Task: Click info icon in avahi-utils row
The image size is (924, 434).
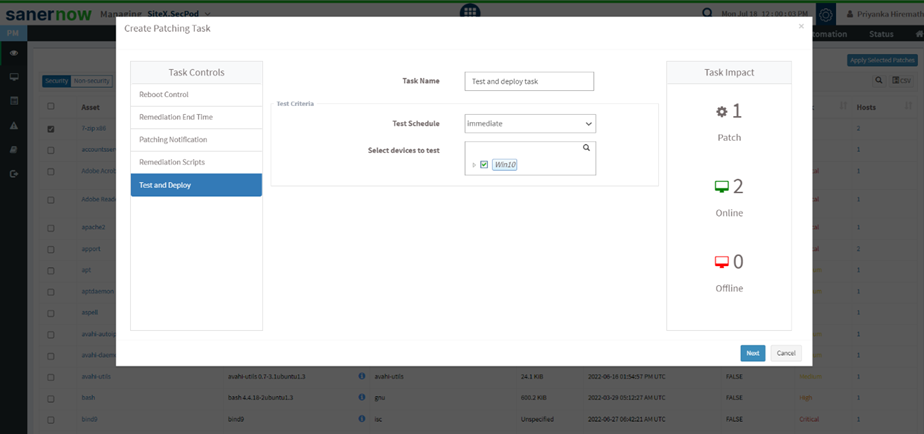Action: pyautogui.click(x=362, y=376)
